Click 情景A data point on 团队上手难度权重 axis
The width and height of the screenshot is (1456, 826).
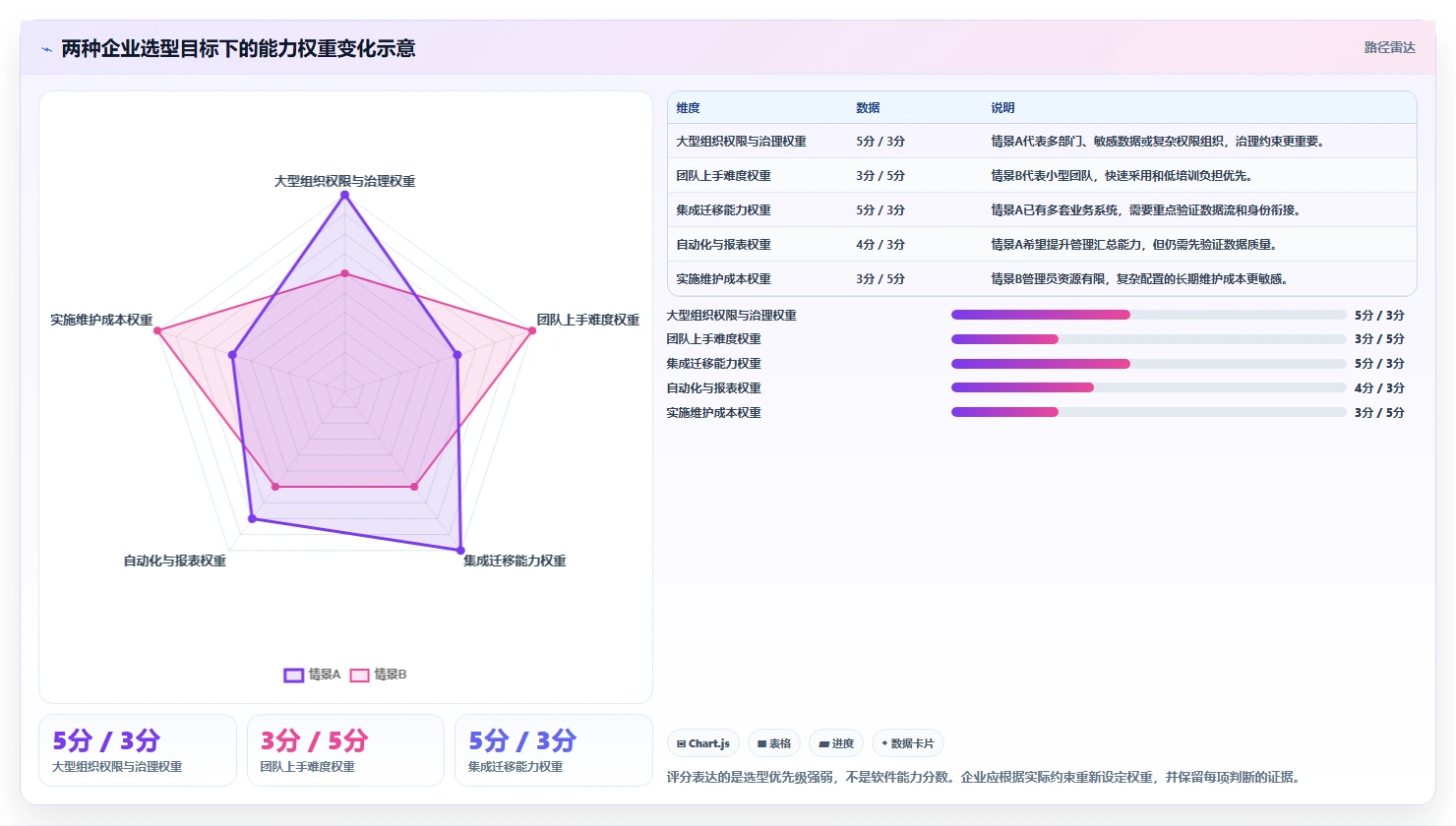point(456,355)
